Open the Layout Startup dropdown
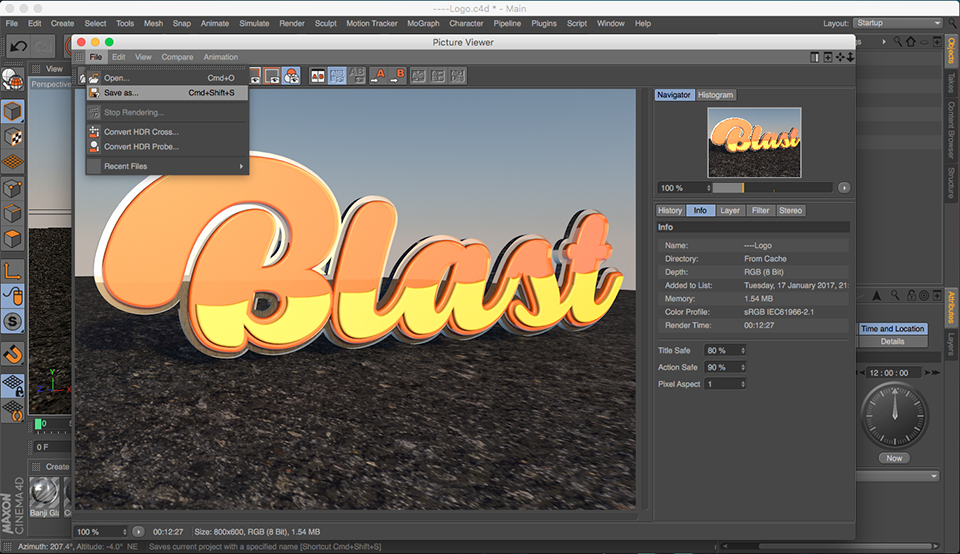This screenshot has height=554, width=960. click(898, 23)
